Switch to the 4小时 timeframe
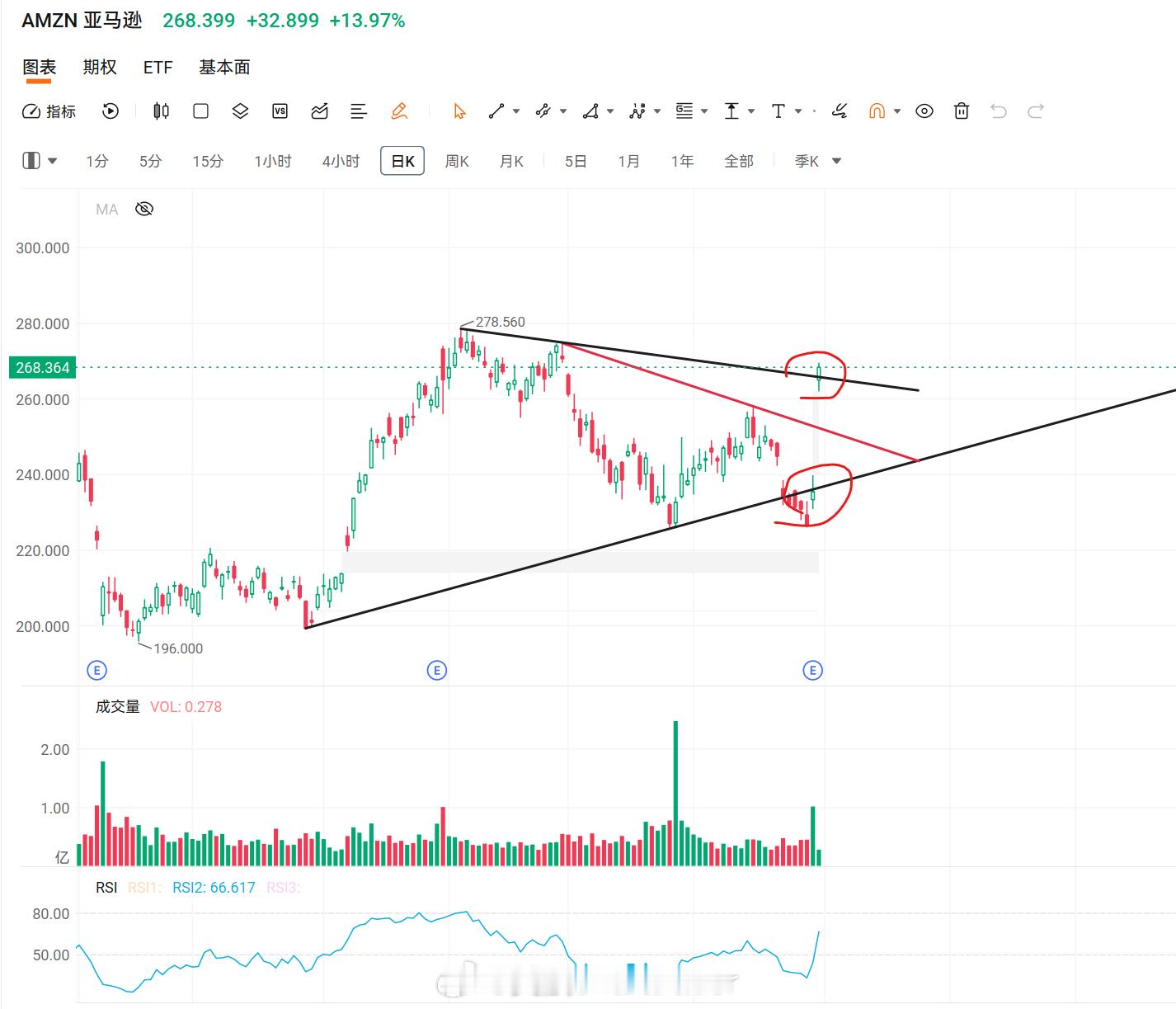This screenshot has height=1009, width=1176. tap(341, 162)
